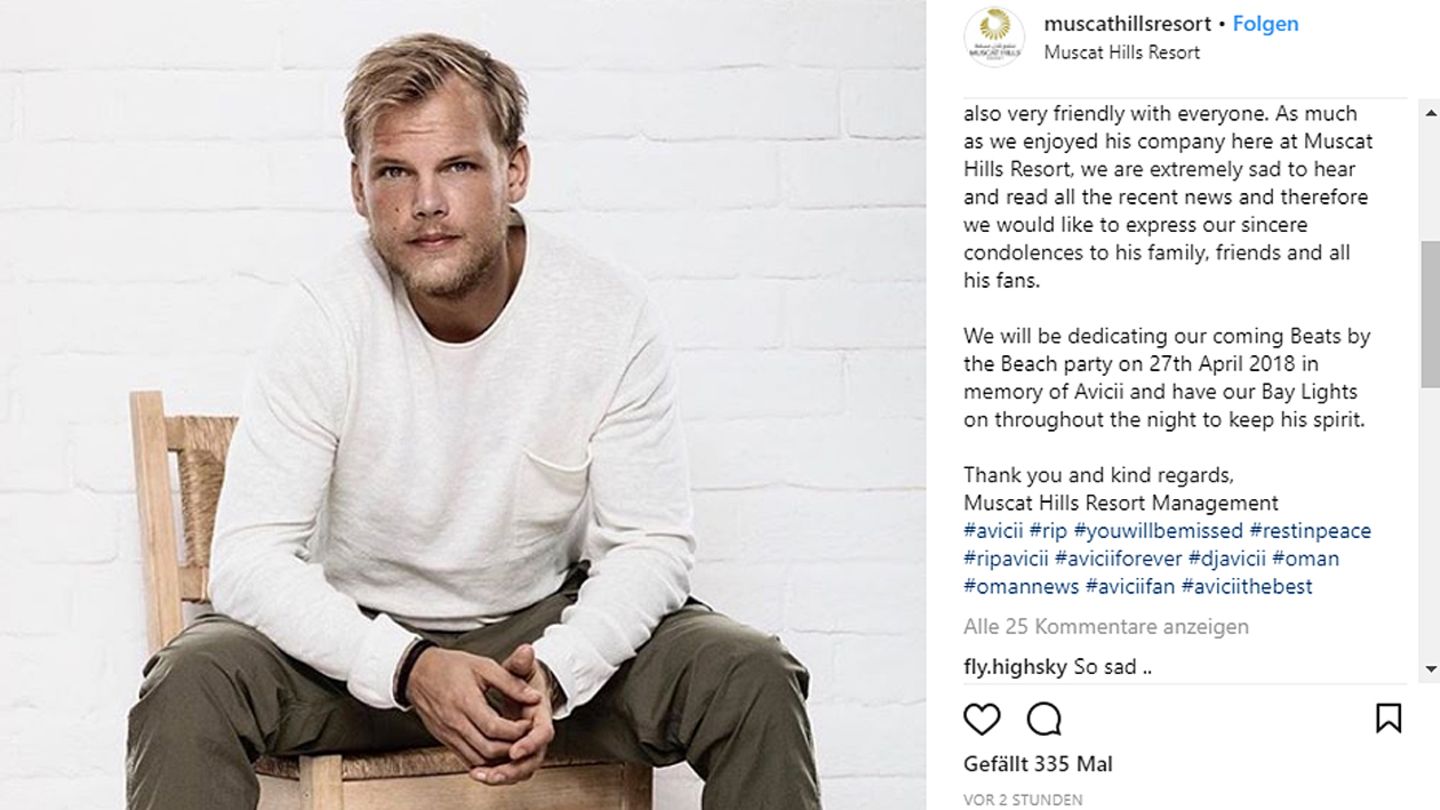1440x810 pixels.
Task: Open the #aviciithebest hashtag
Action: tap(1246, 587)
